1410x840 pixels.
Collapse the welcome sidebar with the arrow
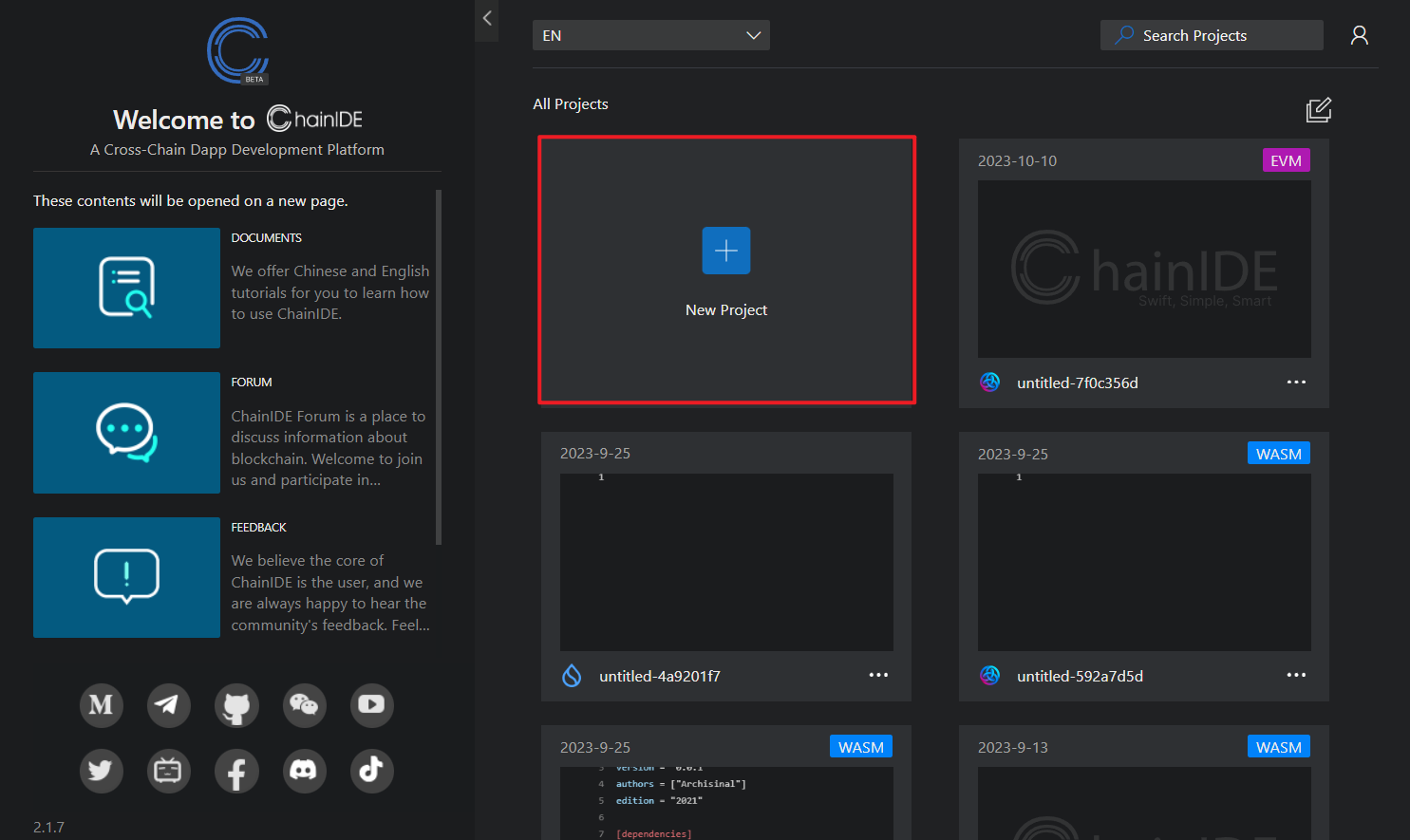point(487,18)
